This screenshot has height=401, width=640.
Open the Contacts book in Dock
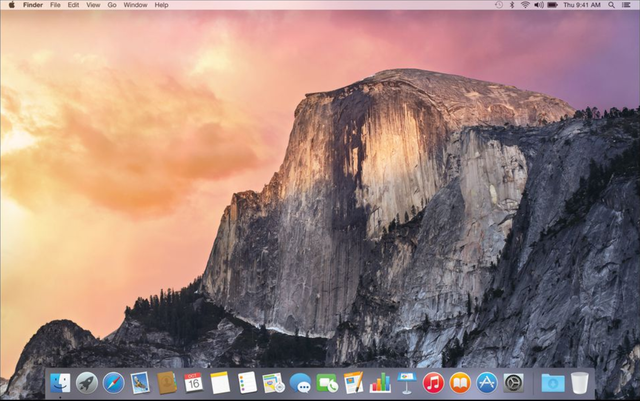pos(167,383)
